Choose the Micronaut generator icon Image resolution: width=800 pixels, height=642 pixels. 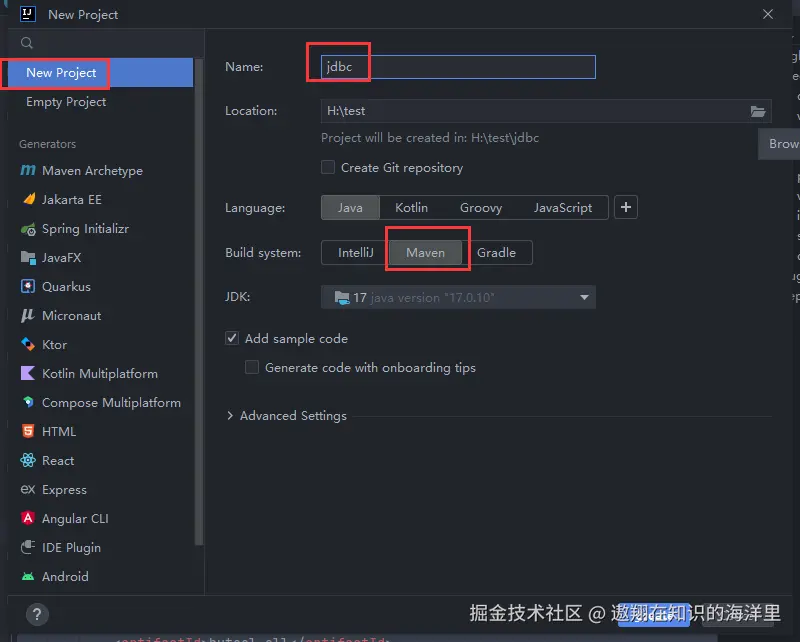[x=28, y=315]
